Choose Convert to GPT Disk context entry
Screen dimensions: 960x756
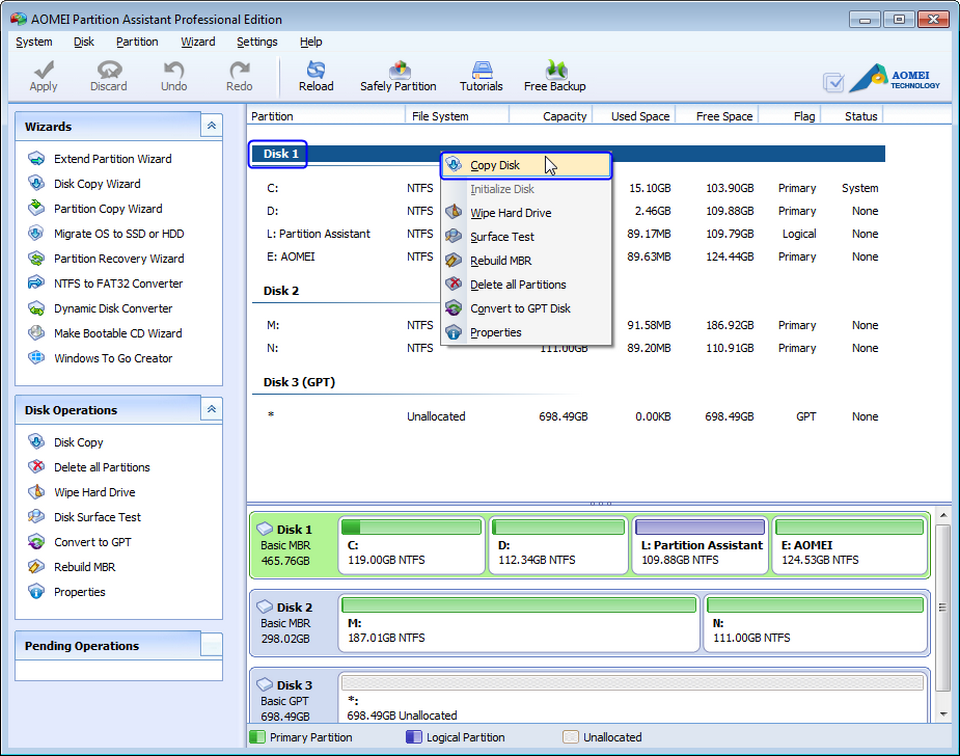coord(527,309)
